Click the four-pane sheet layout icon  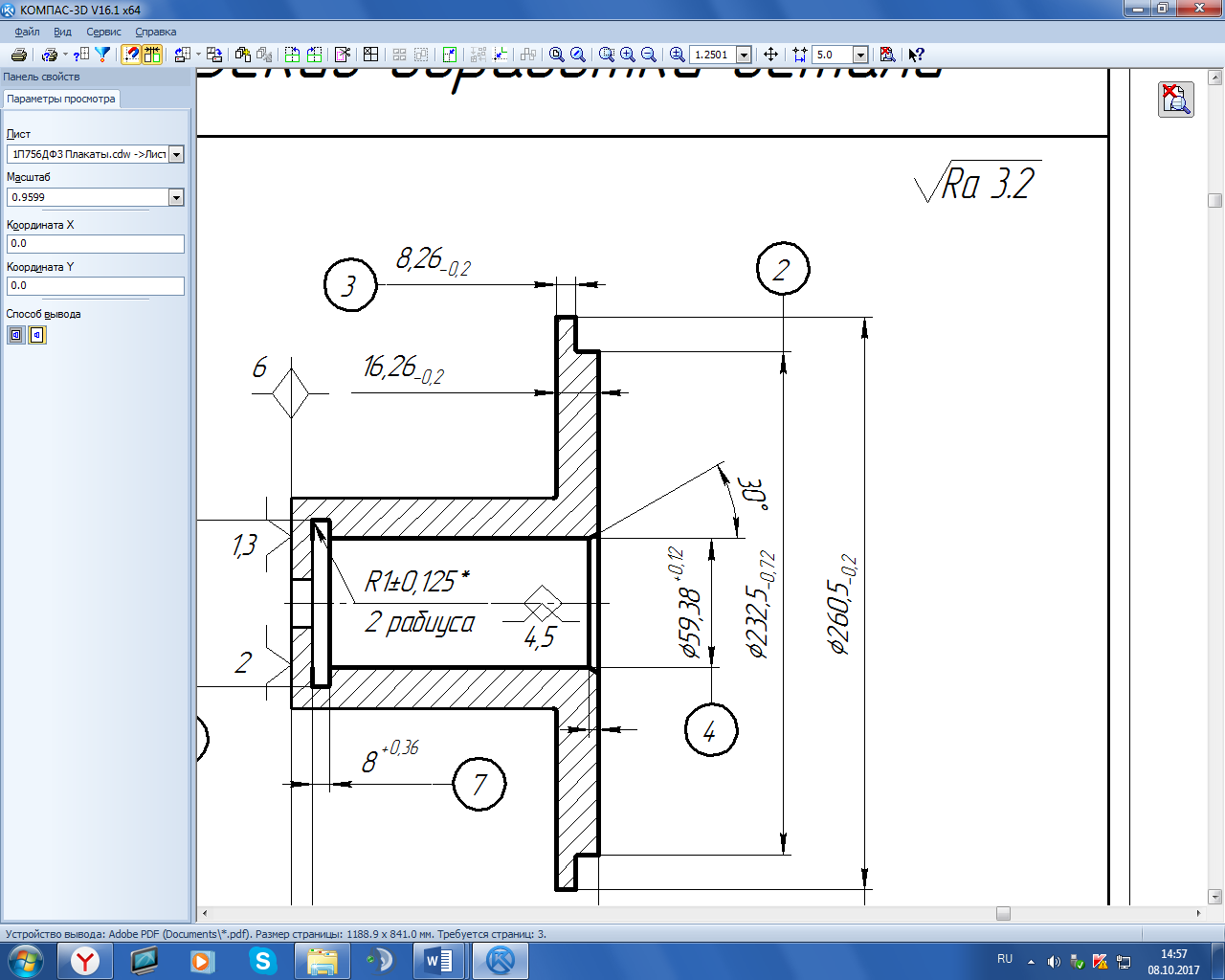371,55
